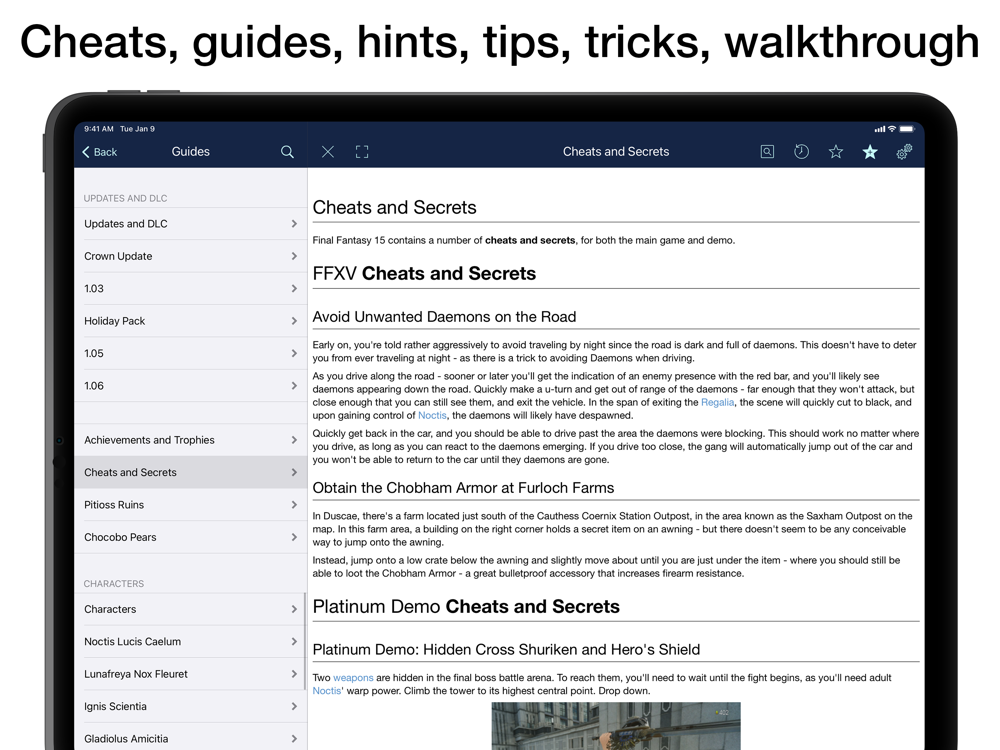Expand chevron on 1.05 row

(294, 353)
